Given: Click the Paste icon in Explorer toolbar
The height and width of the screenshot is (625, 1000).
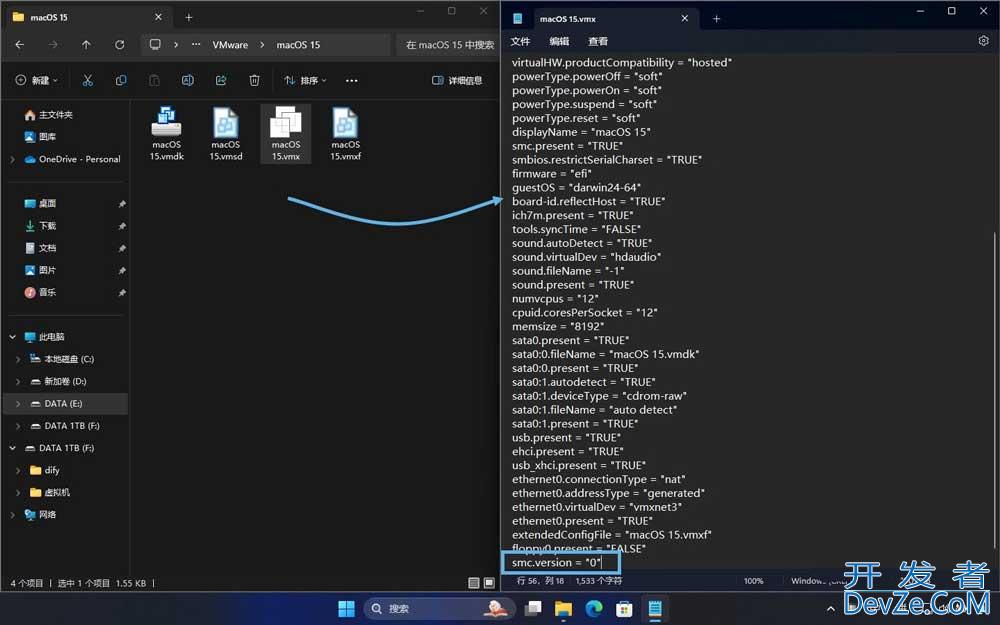Looking at the screenshot, I should (154, 80).
